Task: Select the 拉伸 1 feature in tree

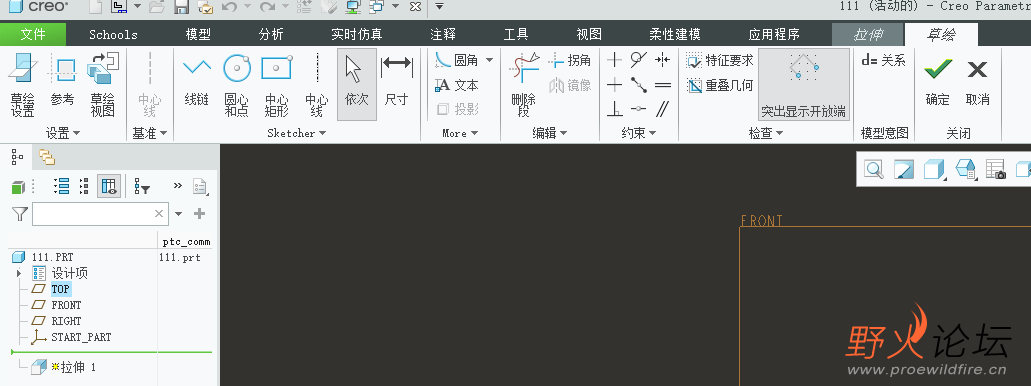Action: (74, 367)
